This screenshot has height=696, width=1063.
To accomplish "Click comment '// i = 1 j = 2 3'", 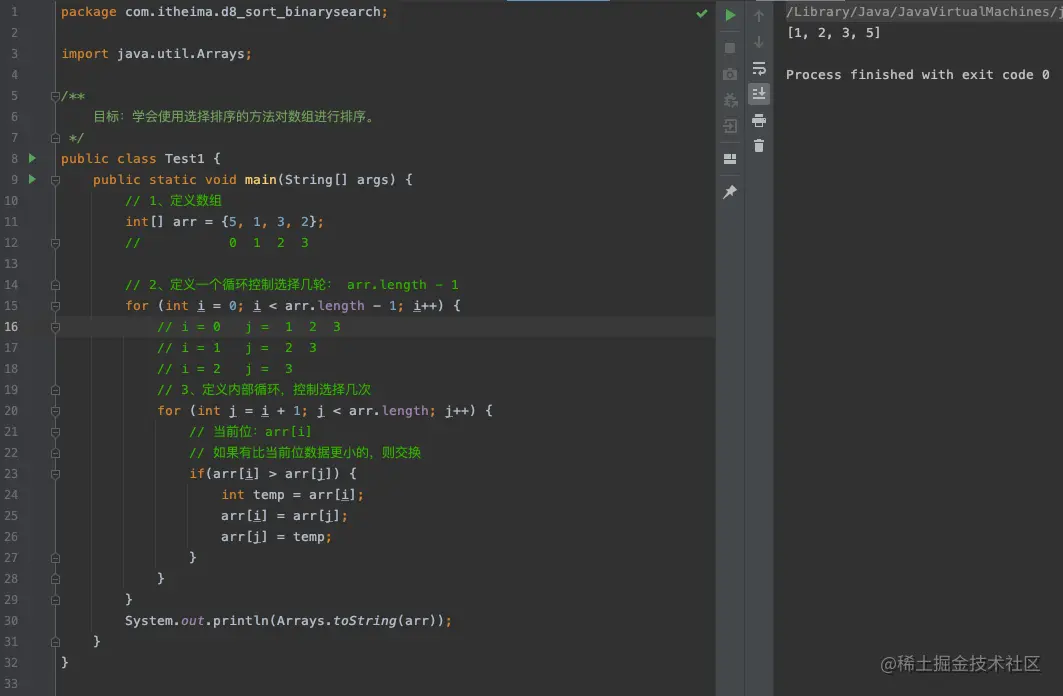I will click(237, 348).
